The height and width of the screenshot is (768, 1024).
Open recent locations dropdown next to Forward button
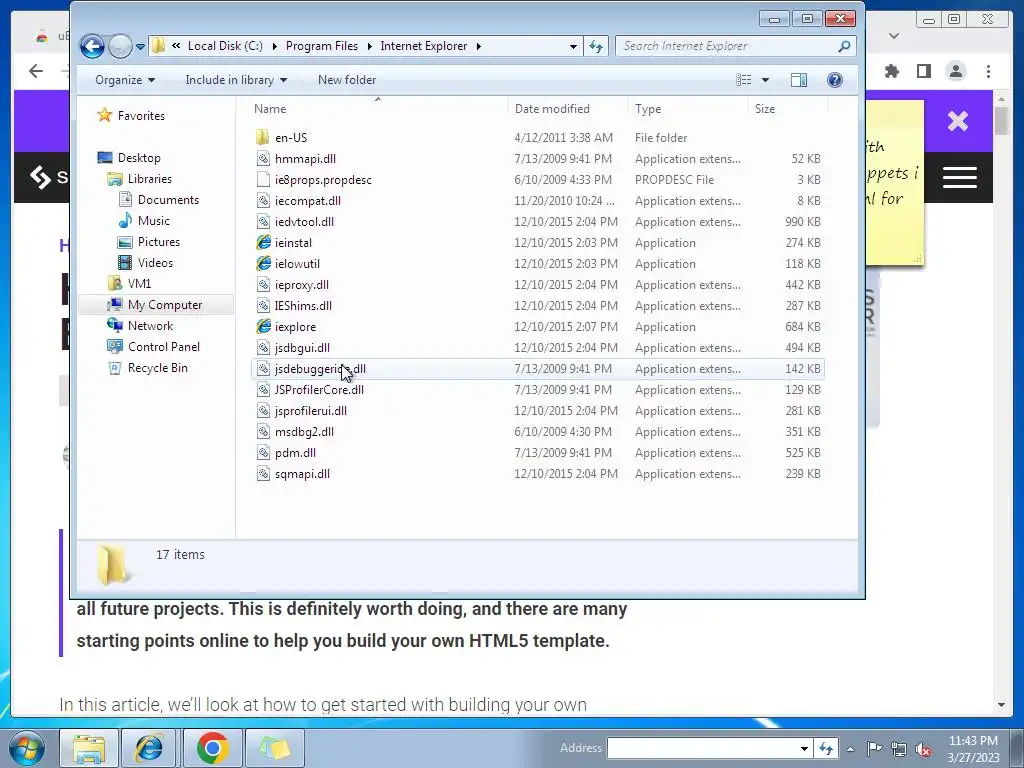pyautogui.click(x=140, y=46)
